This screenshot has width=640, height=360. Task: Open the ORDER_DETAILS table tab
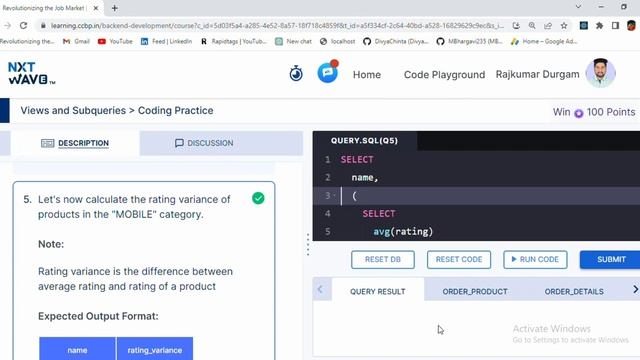tap(573, 291)
